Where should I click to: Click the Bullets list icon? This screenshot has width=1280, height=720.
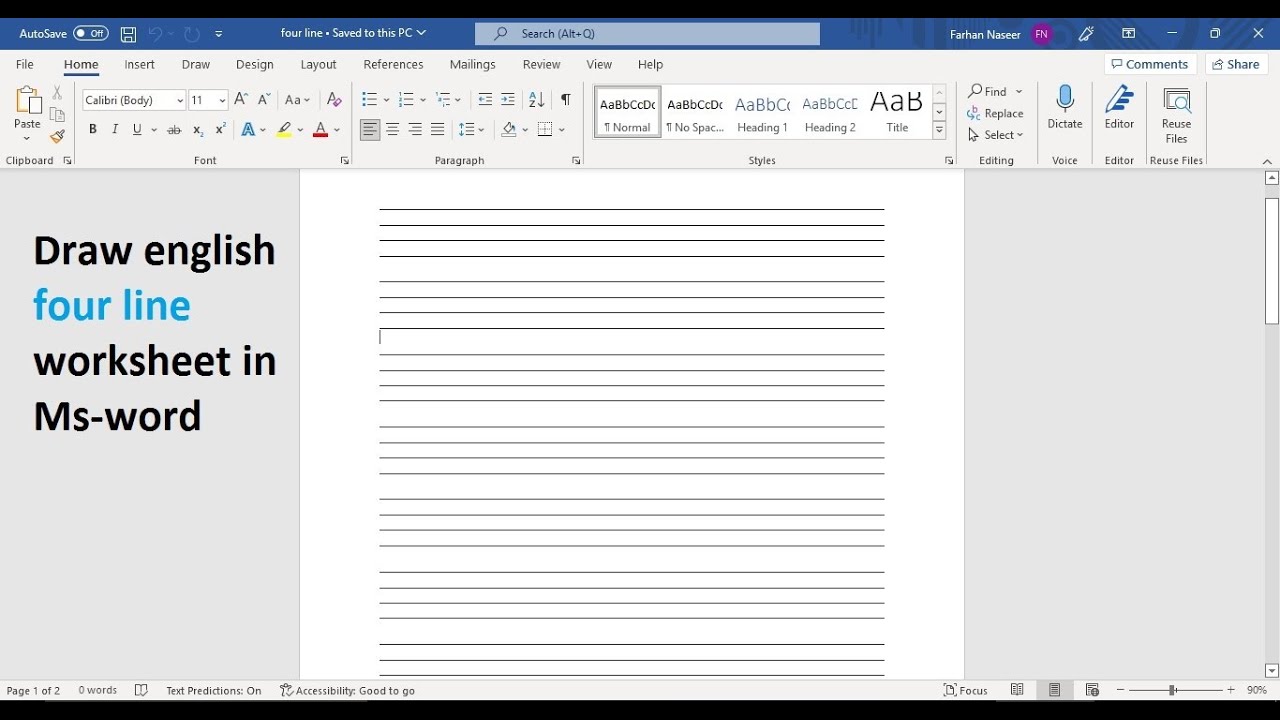click(369, 100)
